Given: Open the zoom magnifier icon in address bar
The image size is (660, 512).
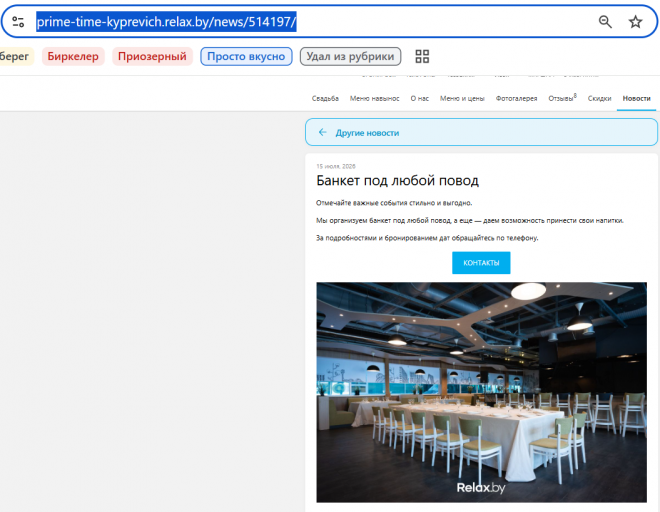Looking at the screenshot, I should tap(605, 21).
